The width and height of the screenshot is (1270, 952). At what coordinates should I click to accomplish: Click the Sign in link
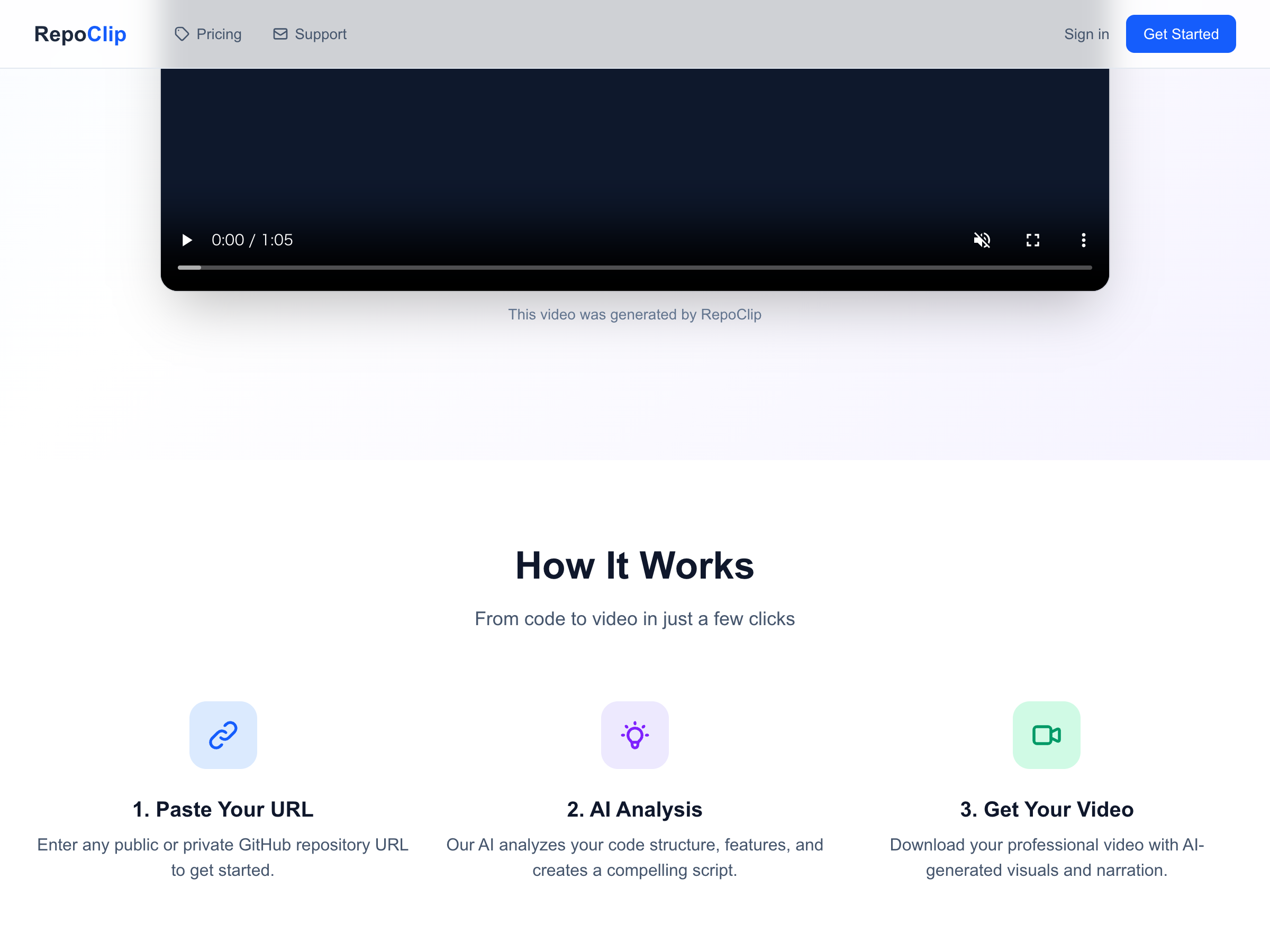click(1086, 34)
